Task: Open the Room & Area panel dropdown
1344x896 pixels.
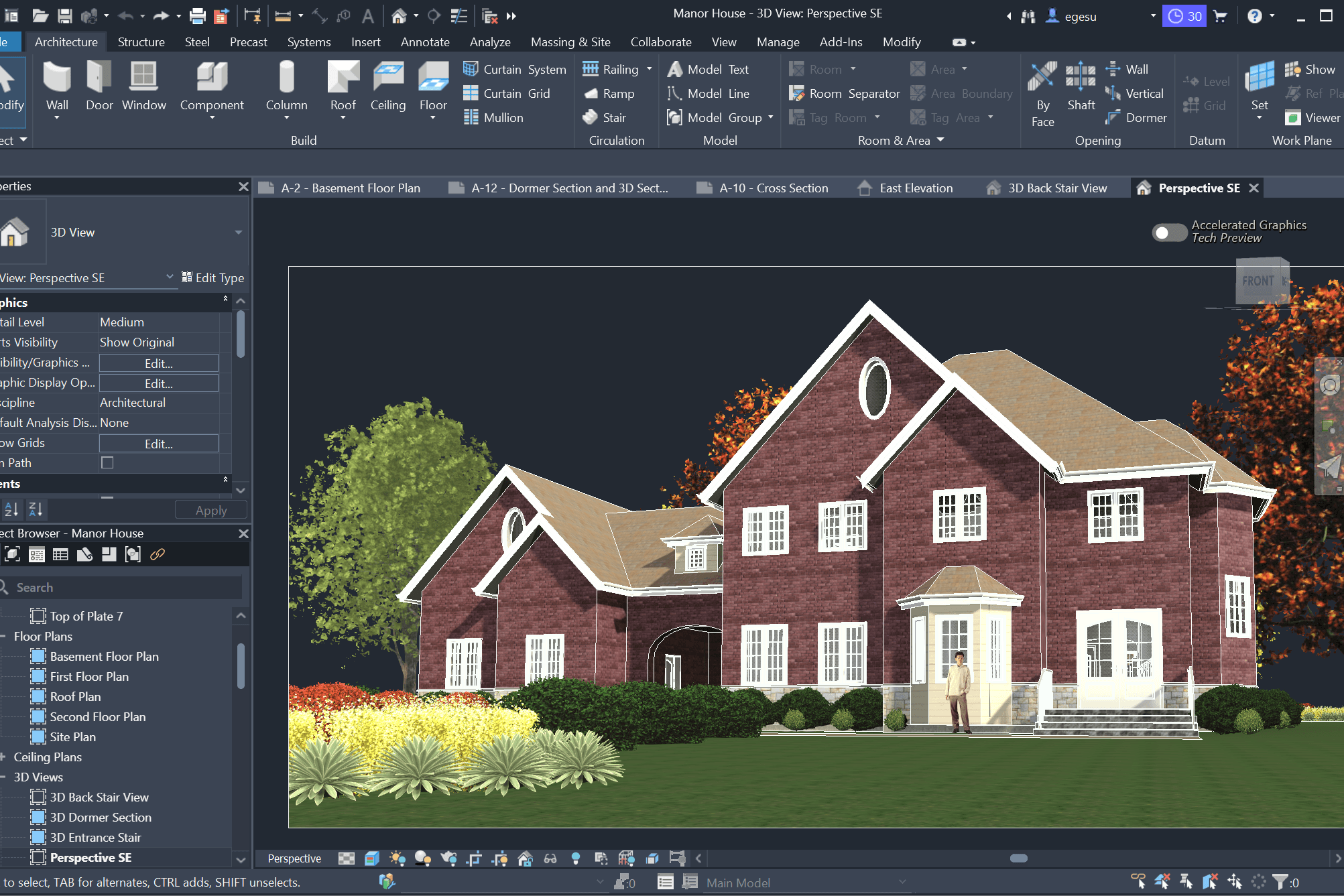Action: coord(940,140)
